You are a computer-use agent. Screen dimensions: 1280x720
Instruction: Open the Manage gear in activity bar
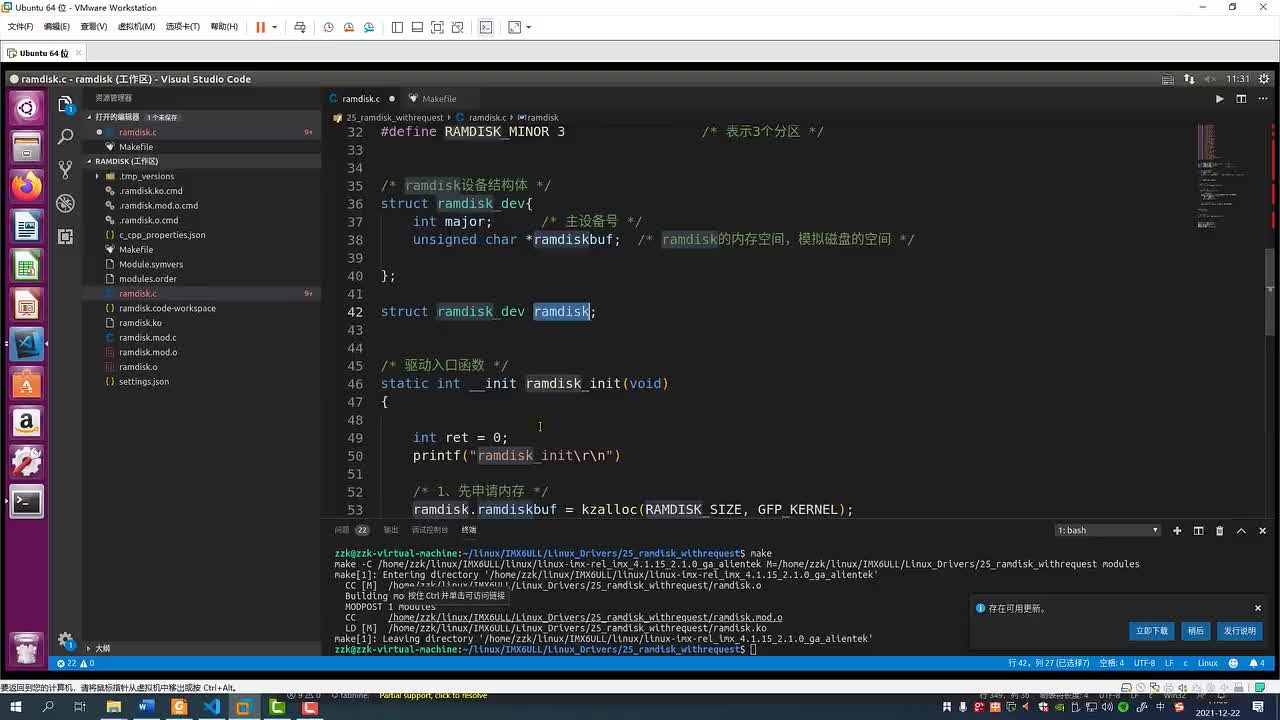click(x=65, y=640)
